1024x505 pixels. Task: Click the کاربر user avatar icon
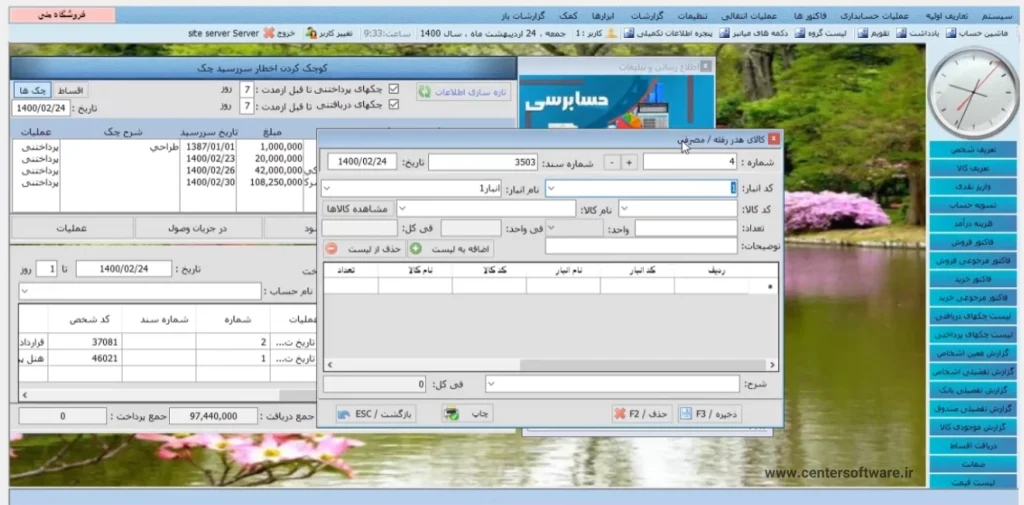[611, 33]
